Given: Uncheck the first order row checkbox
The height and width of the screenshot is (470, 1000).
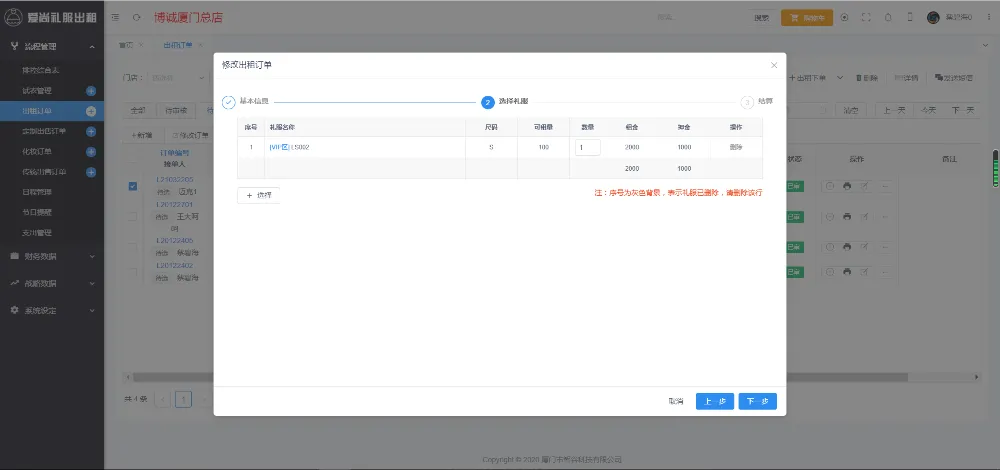Looking at the screenshot, I should [x=133, y=186].
